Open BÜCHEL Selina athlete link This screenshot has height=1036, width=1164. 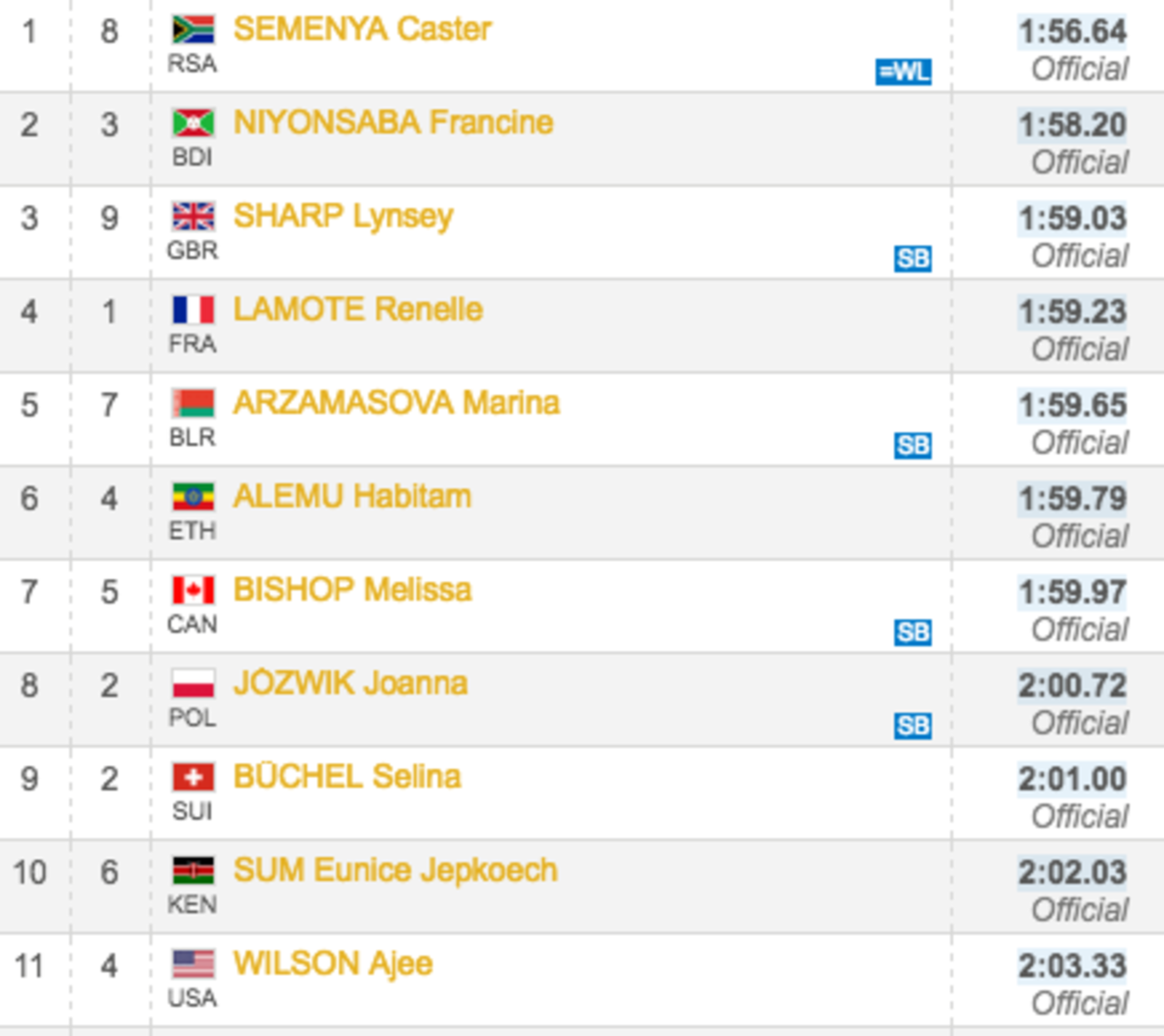[x=346, y=776]
